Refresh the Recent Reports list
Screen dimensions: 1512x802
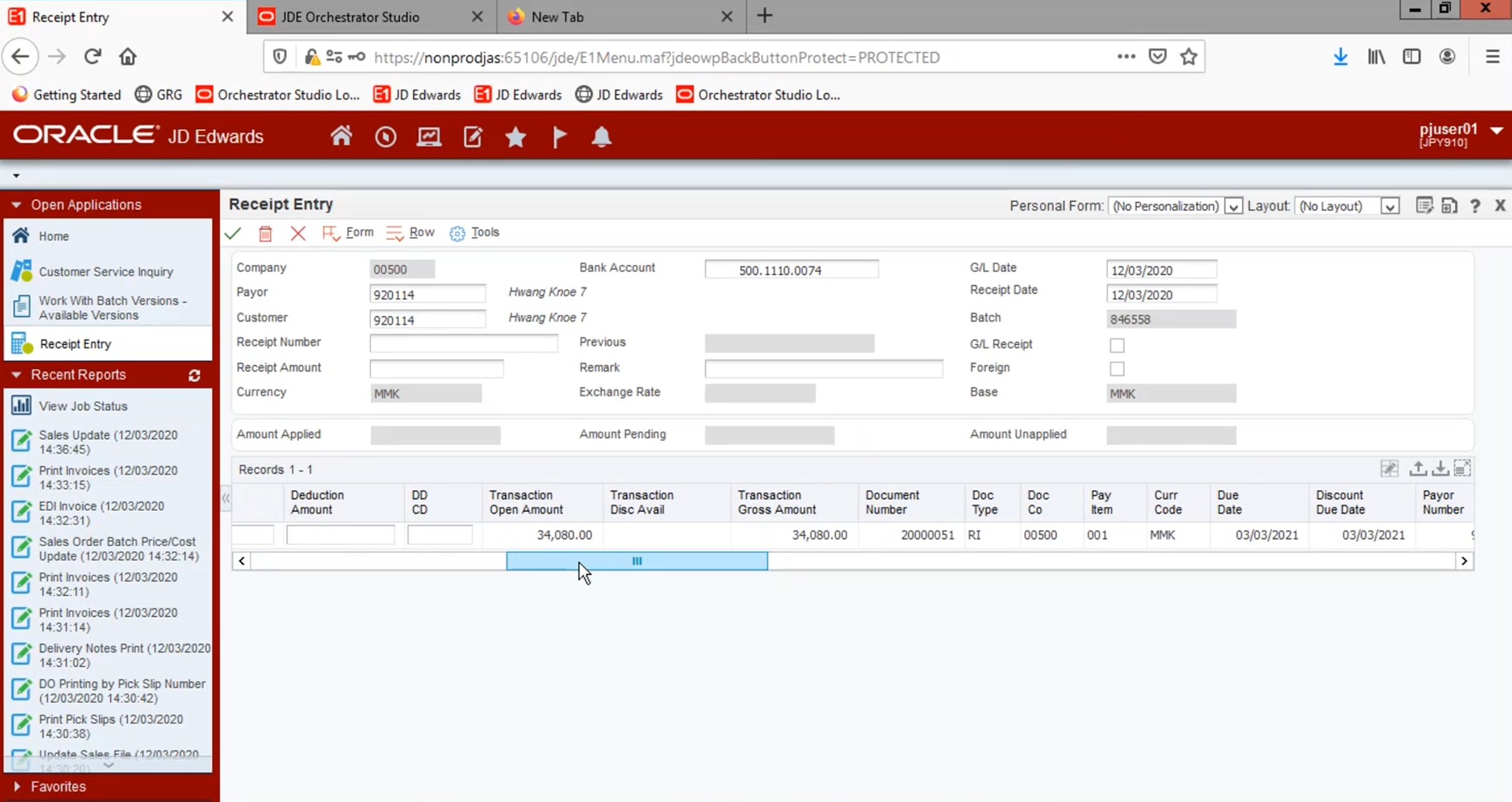tap(195, 375)
